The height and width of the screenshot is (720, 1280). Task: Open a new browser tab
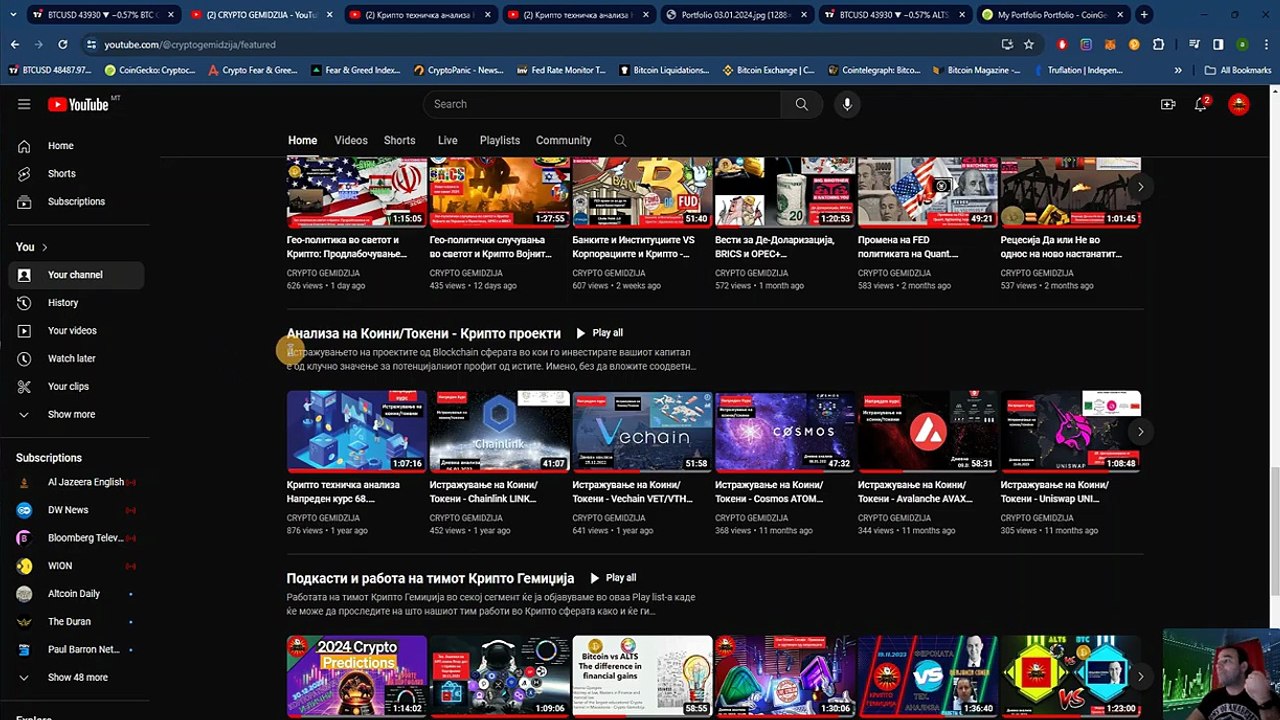click(x=1144, y=15)
